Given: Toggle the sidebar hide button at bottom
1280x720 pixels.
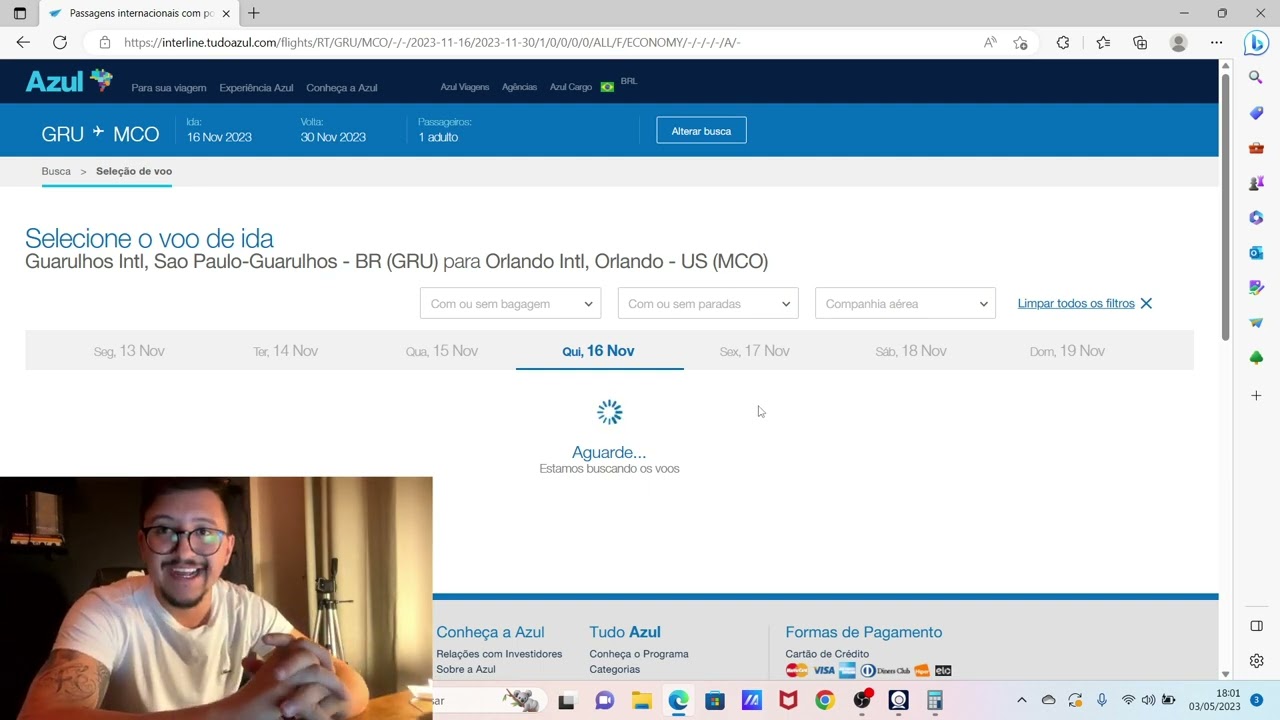Looking at the screenshot, I should tap(1256, 626).
